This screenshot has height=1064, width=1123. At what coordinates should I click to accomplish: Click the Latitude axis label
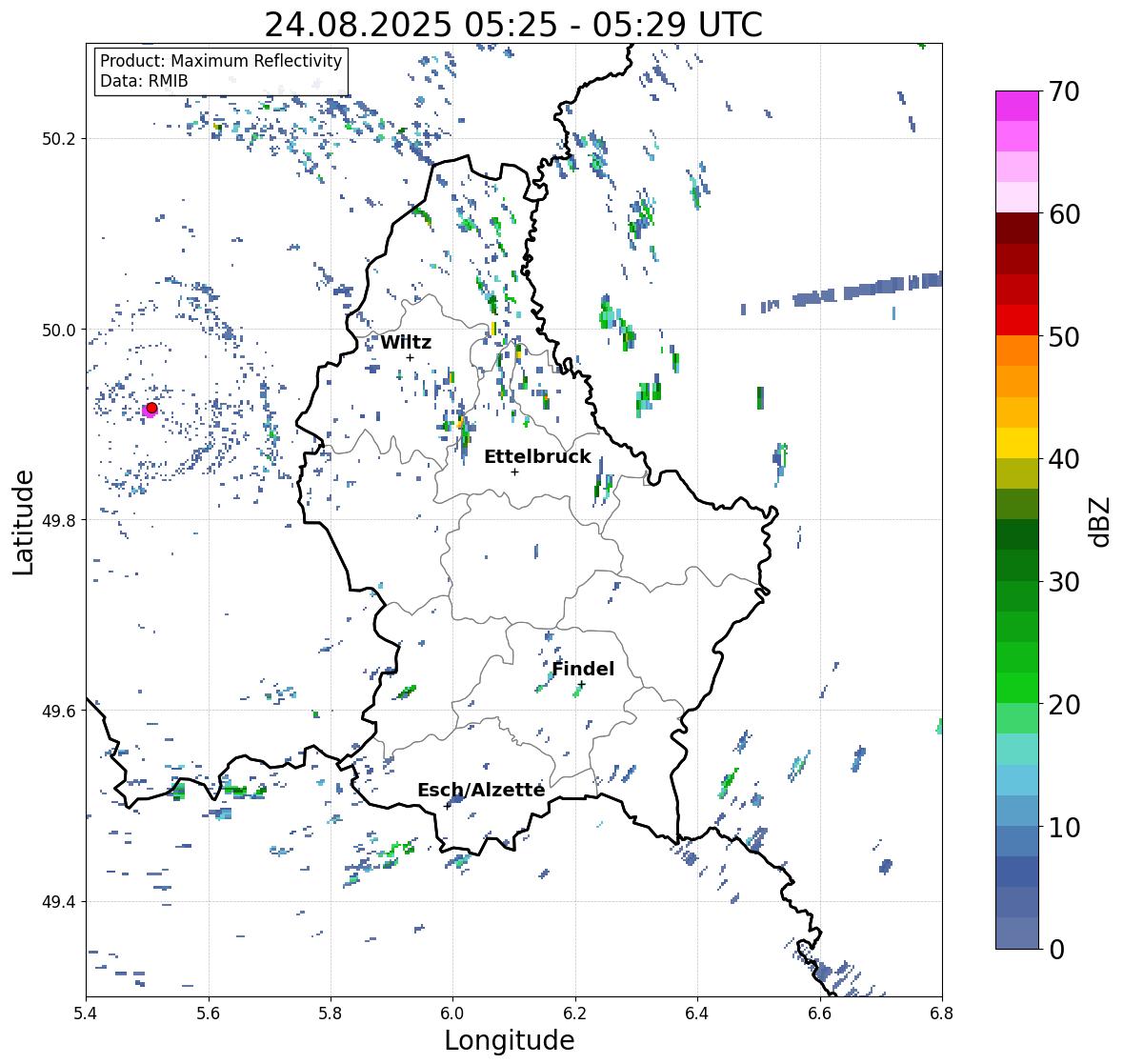[x=23, y=523]
